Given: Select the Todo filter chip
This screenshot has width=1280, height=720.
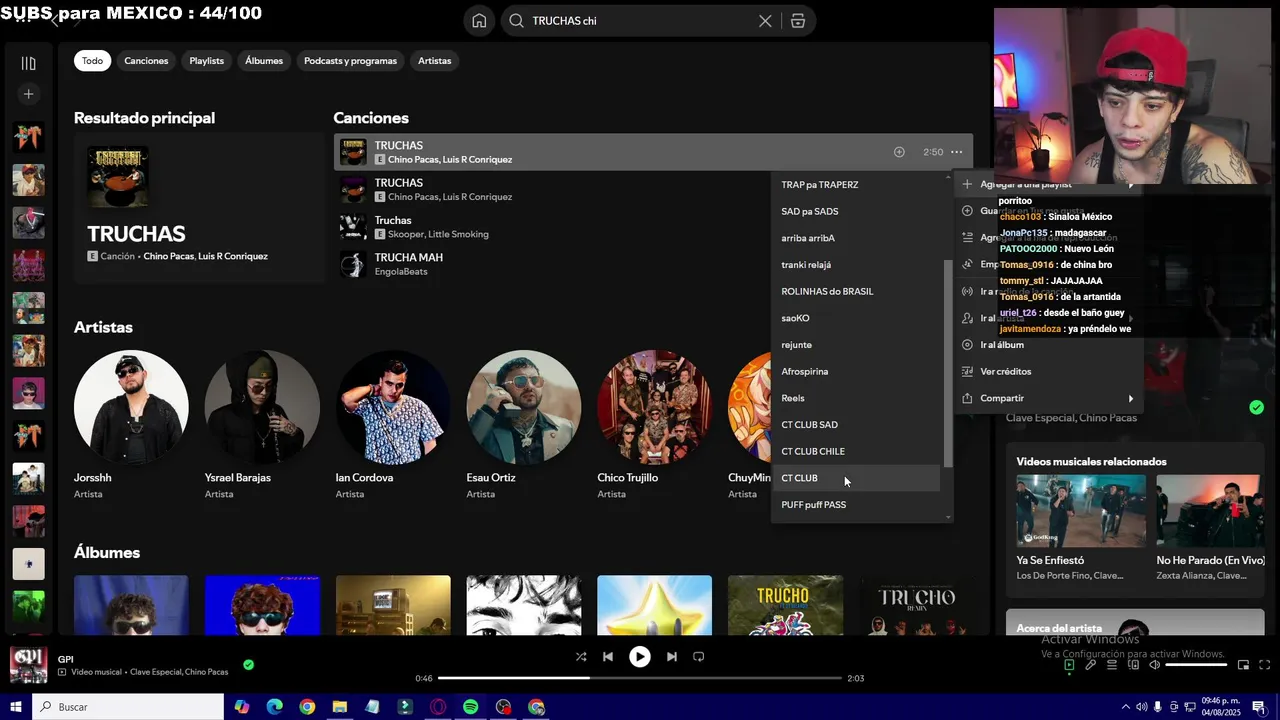Looking at the screenshot, I should [x=92, y=61].
